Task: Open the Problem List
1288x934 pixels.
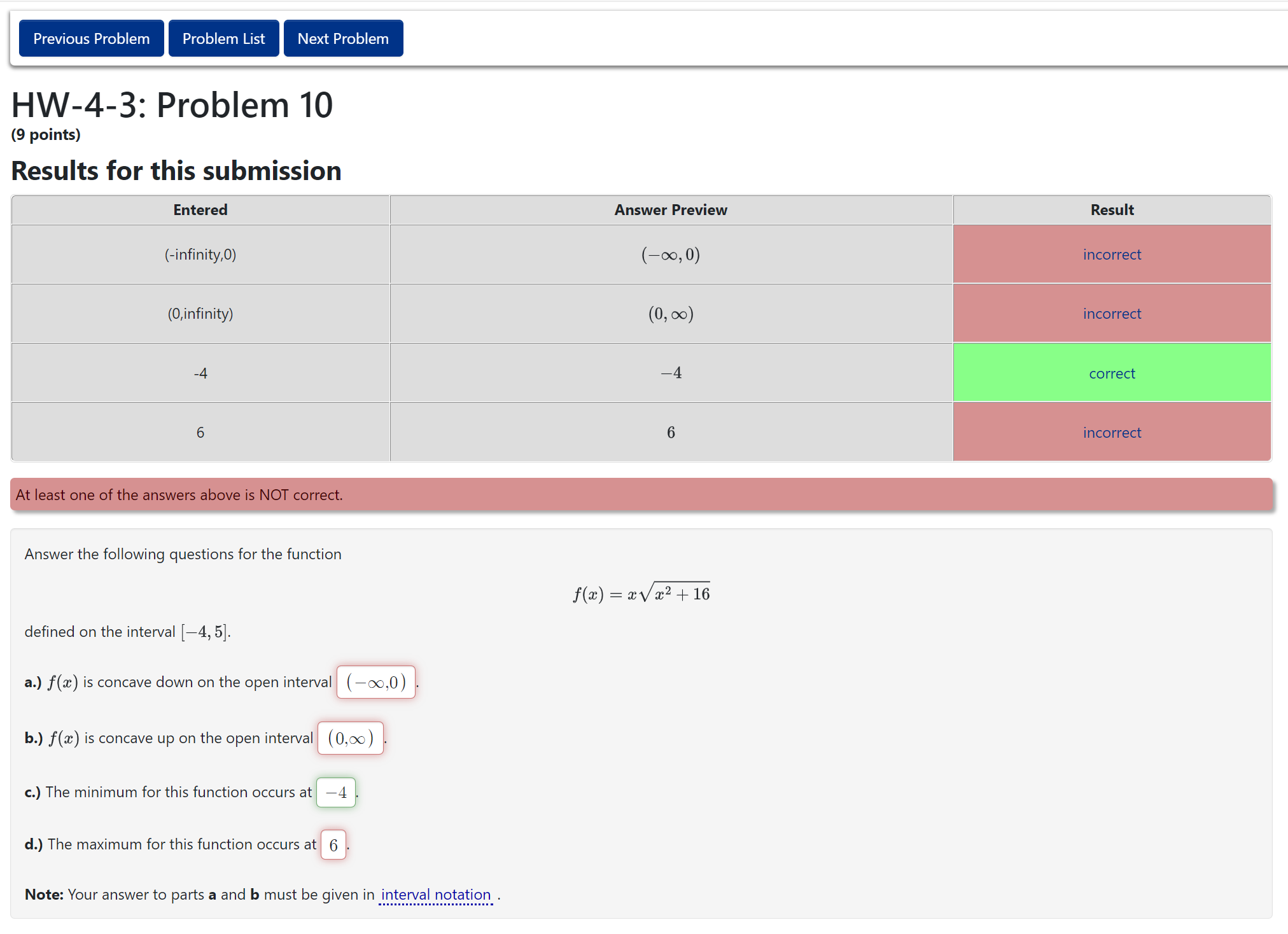Action: (x=223, y=39)
